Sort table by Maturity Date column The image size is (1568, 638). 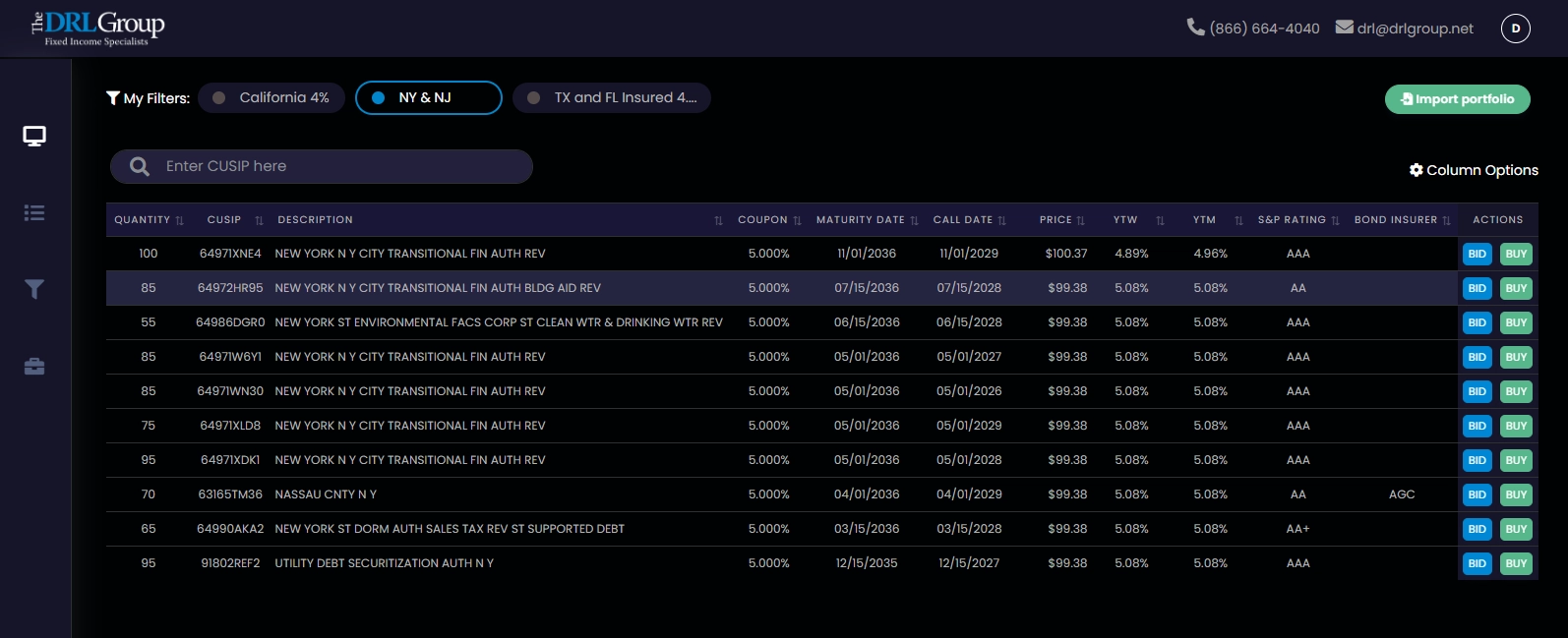[914, 221]
